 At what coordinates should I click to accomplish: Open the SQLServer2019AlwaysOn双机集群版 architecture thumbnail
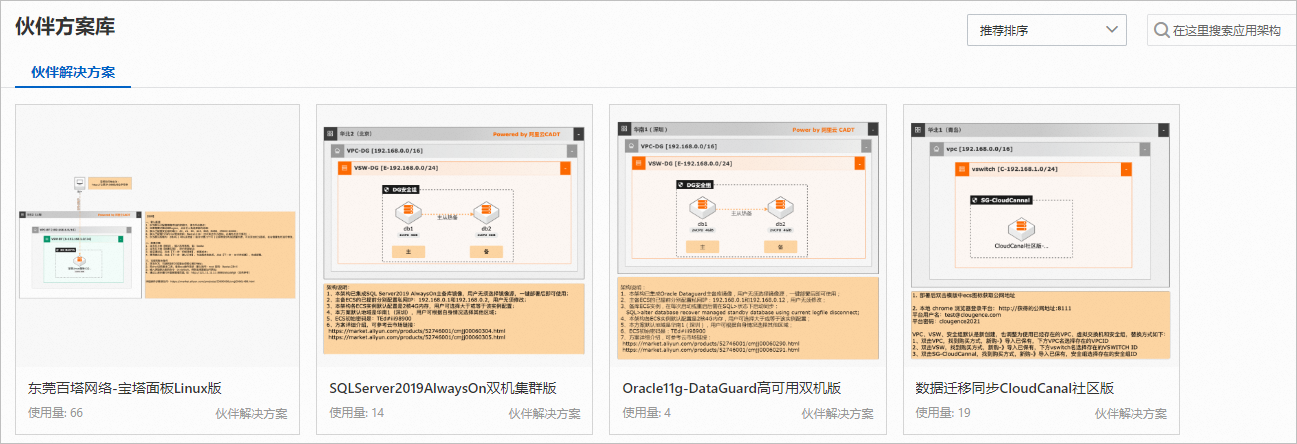pos(452,235)
